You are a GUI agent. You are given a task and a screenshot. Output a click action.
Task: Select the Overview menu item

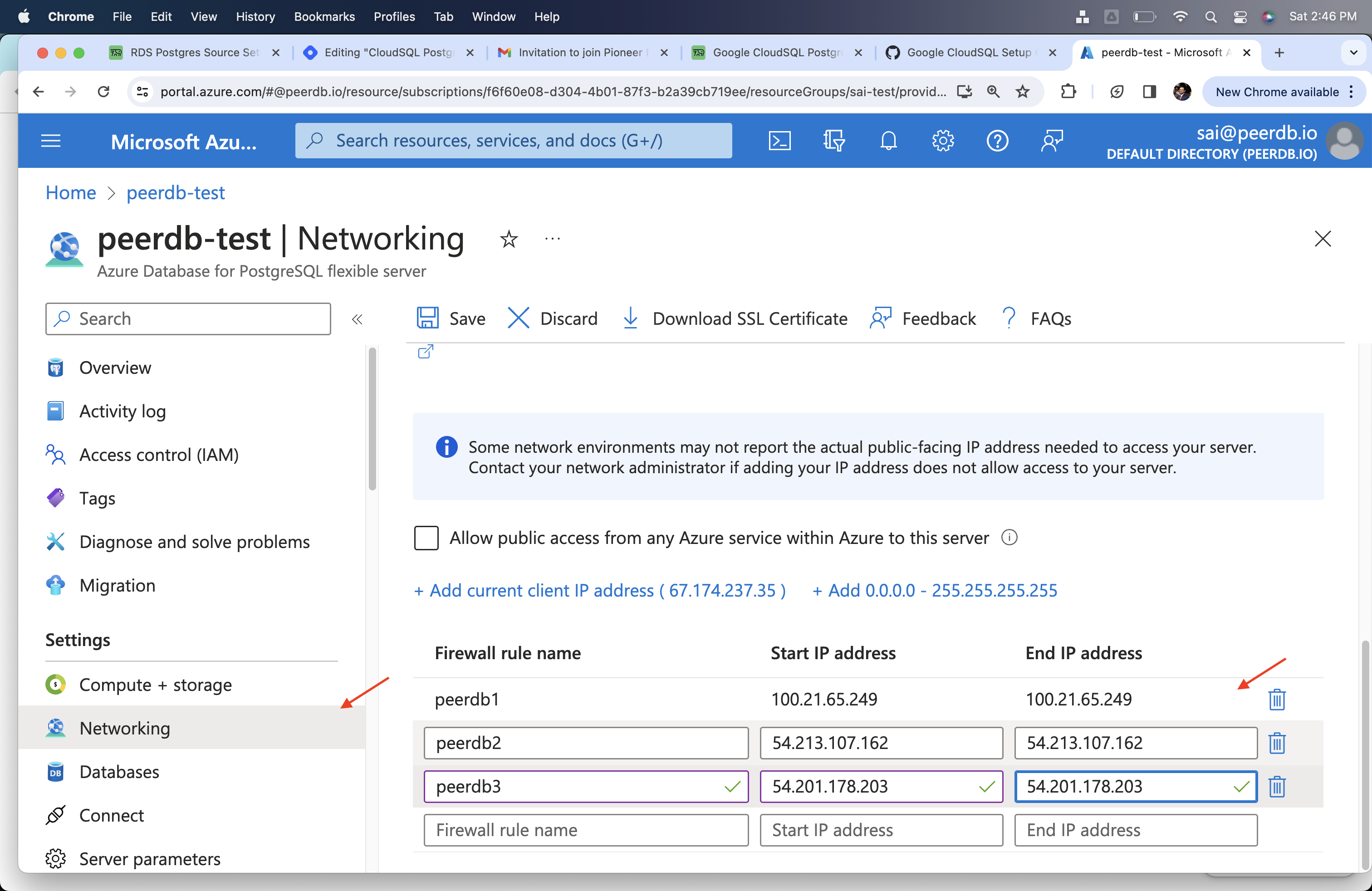click(x=115, y=367)
